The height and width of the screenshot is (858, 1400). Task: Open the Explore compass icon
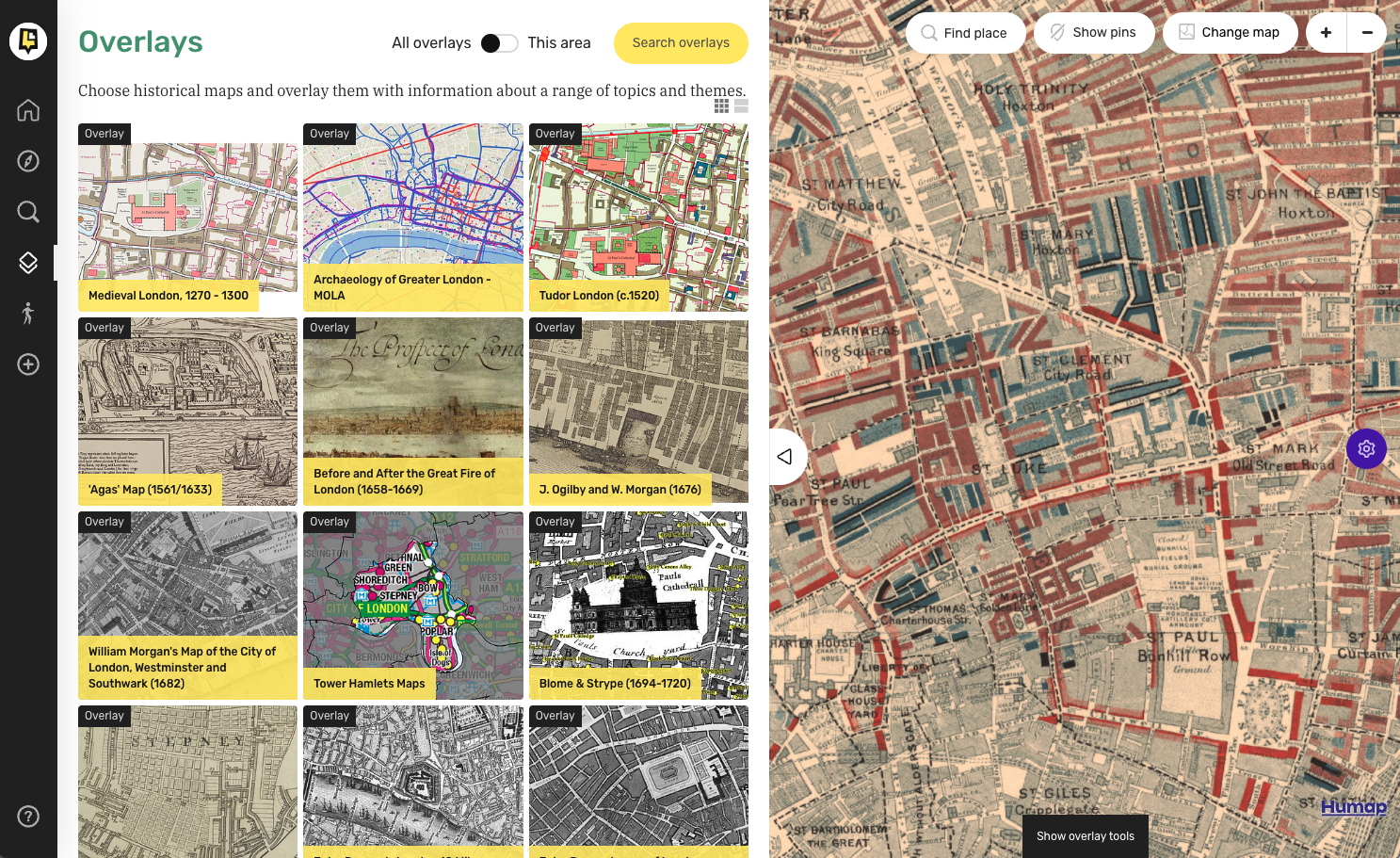[x=28, y=161]
